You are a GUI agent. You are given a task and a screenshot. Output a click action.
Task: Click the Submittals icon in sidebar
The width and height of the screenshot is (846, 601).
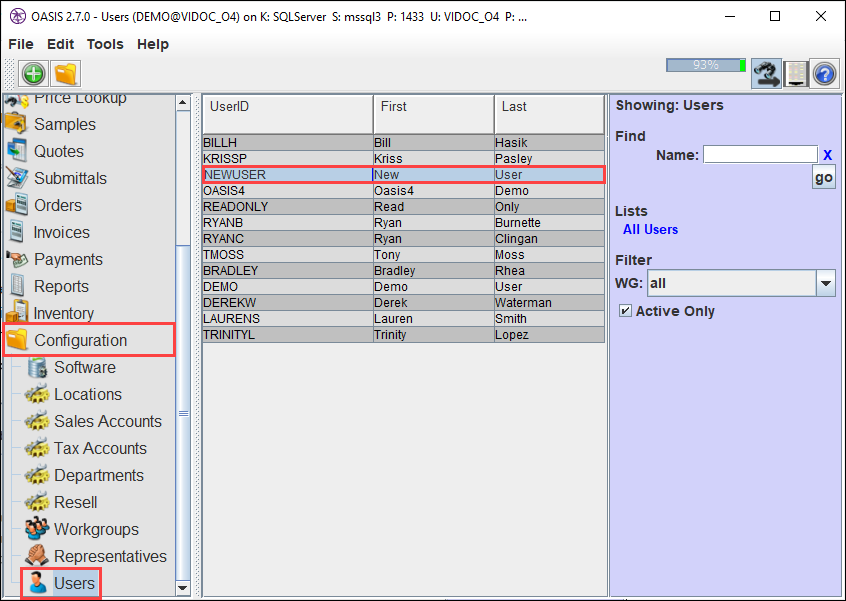point(17,178)
